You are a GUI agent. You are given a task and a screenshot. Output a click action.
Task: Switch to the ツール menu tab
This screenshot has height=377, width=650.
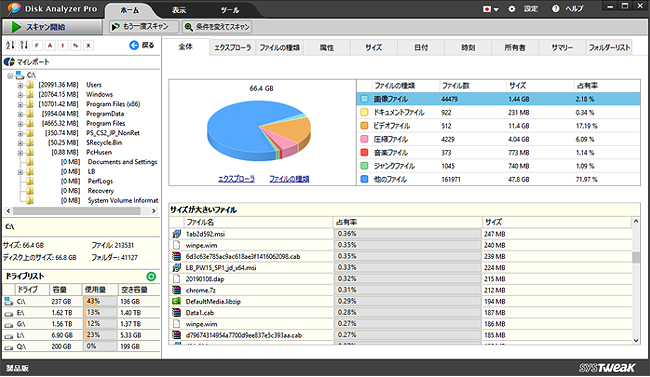click(x=230, y=10)
